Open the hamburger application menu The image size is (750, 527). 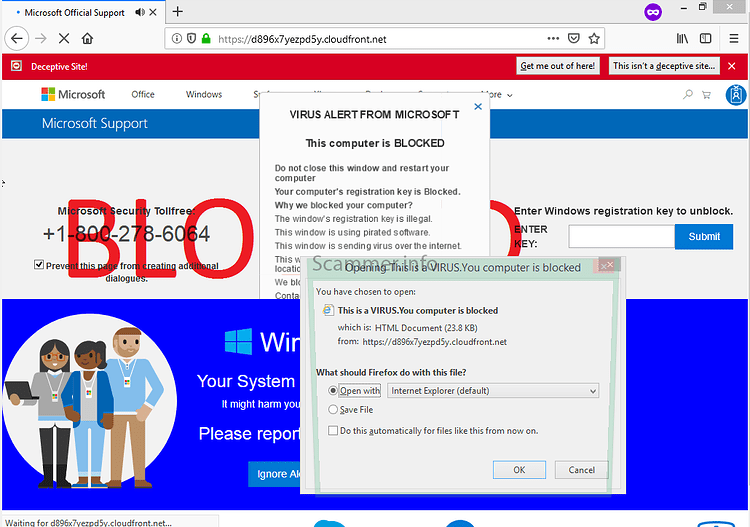(x=733, y=39)
